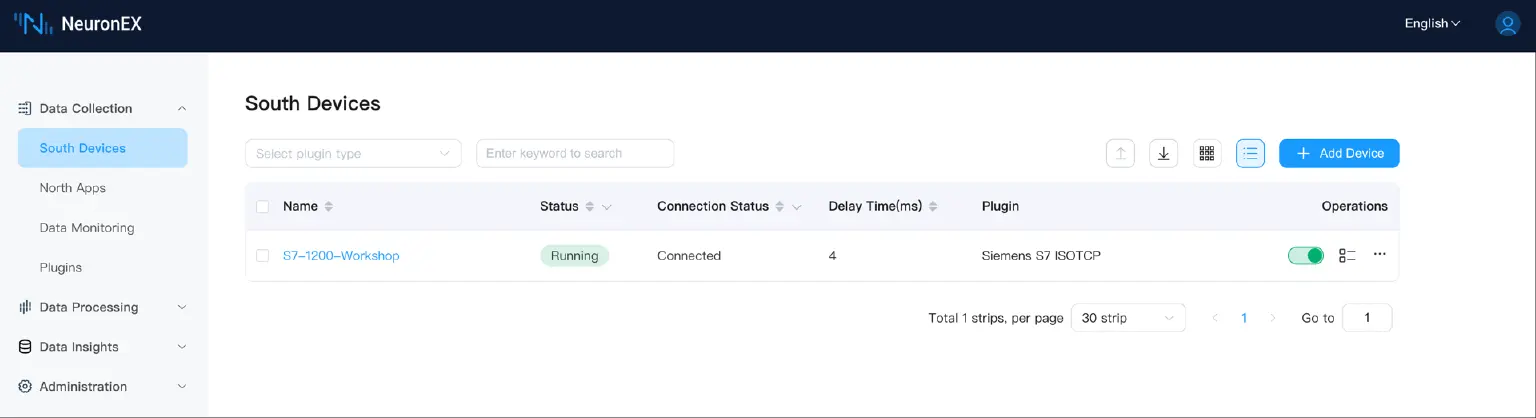
Task: Click the Add Device button
Action: (x=1339, y=153)
